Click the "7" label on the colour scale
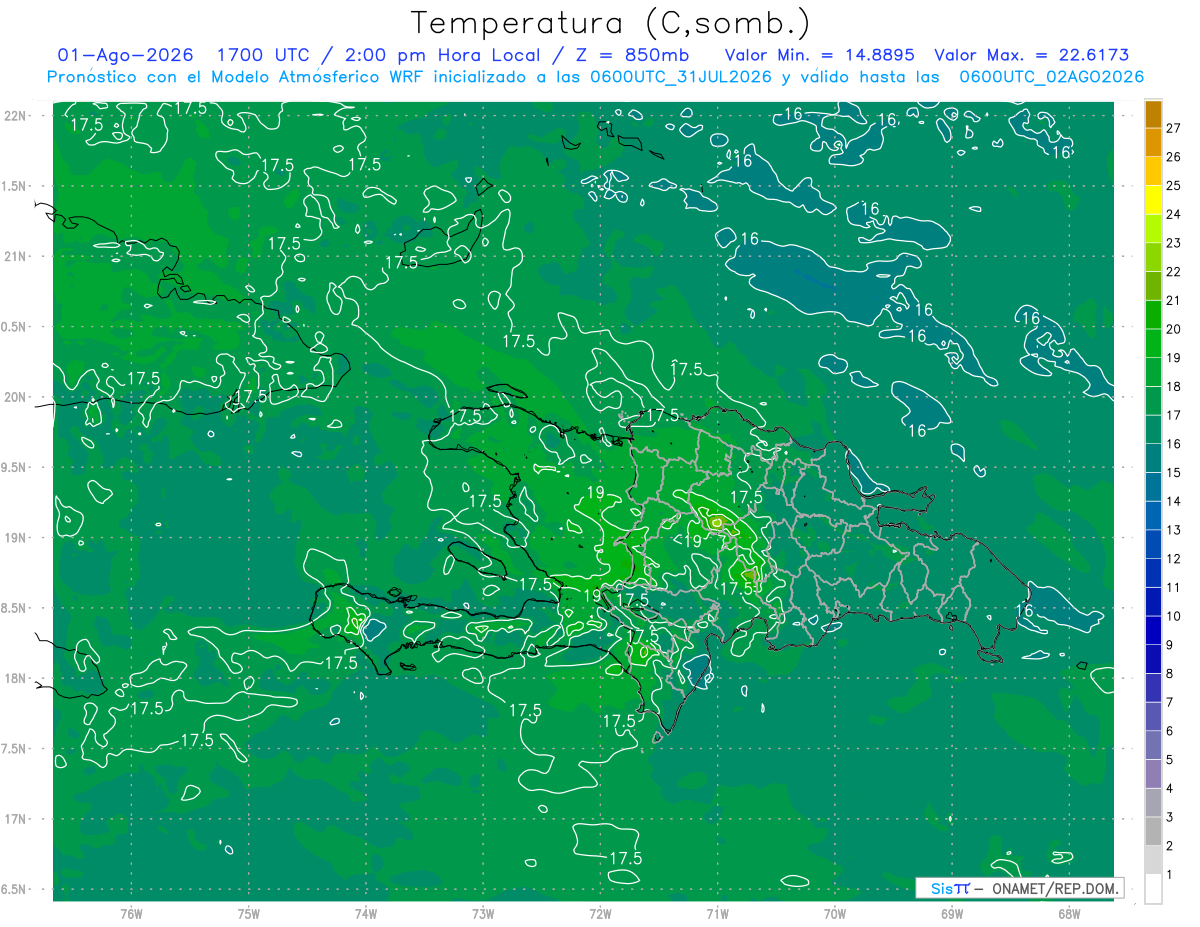 tap(1170, 702)
